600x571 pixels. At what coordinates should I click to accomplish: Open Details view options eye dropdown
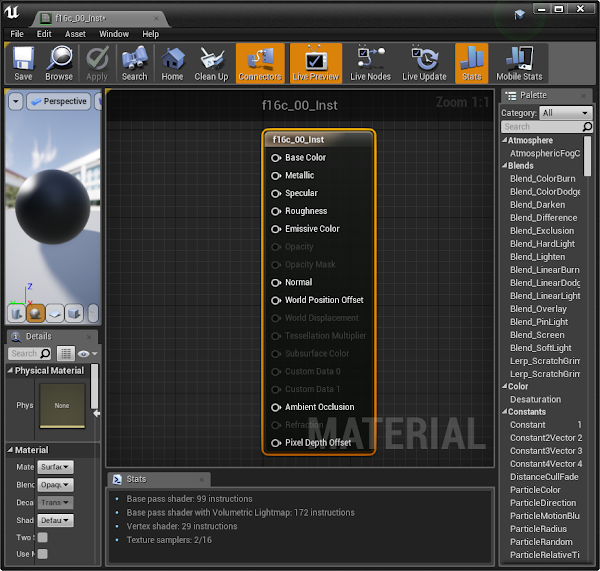pos(87,354)
